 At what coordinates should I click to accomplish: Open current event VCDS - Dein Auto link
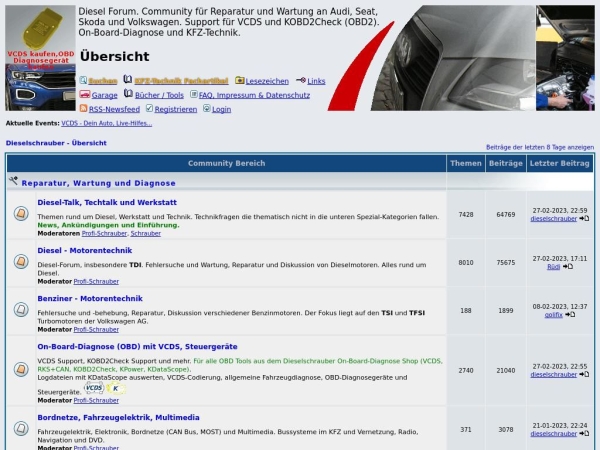point(106,123)
